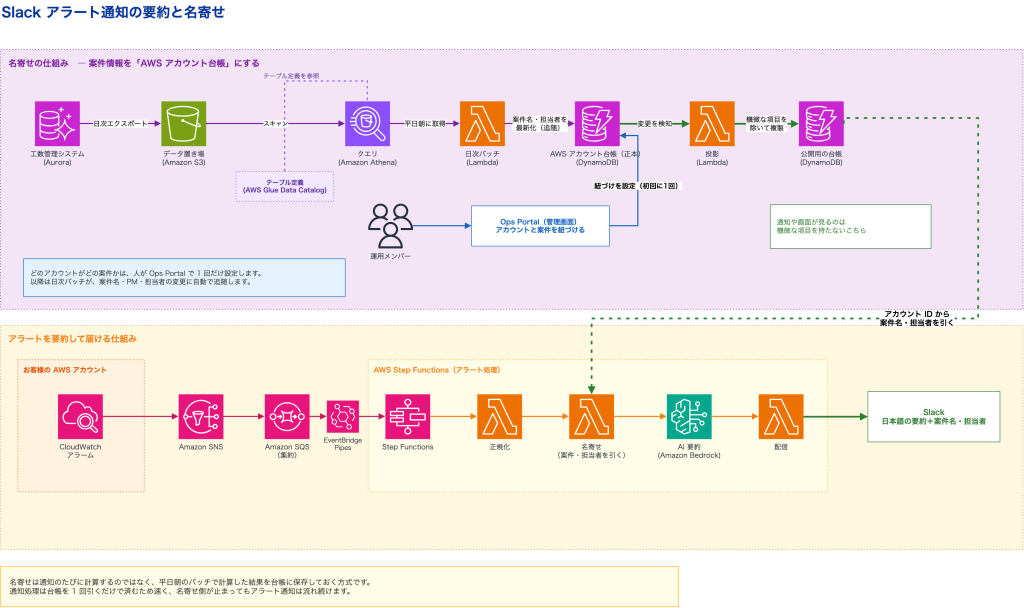Click the Amazon Athena クエリ icon
Viewport: 1024px width, 608px height.
pyautogui.click(x=368, y=123)
